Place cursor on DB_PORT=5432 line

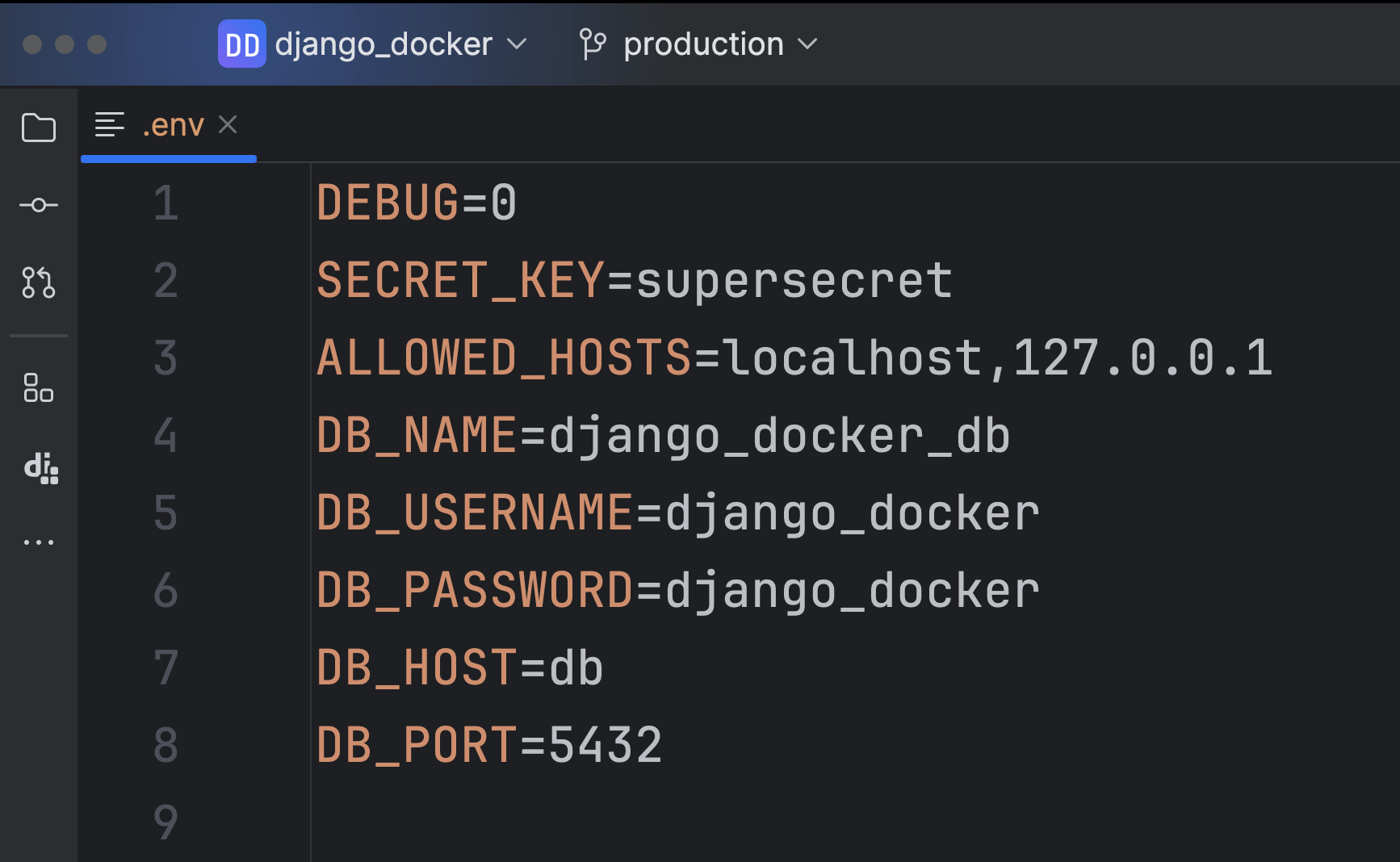point(489,745)
